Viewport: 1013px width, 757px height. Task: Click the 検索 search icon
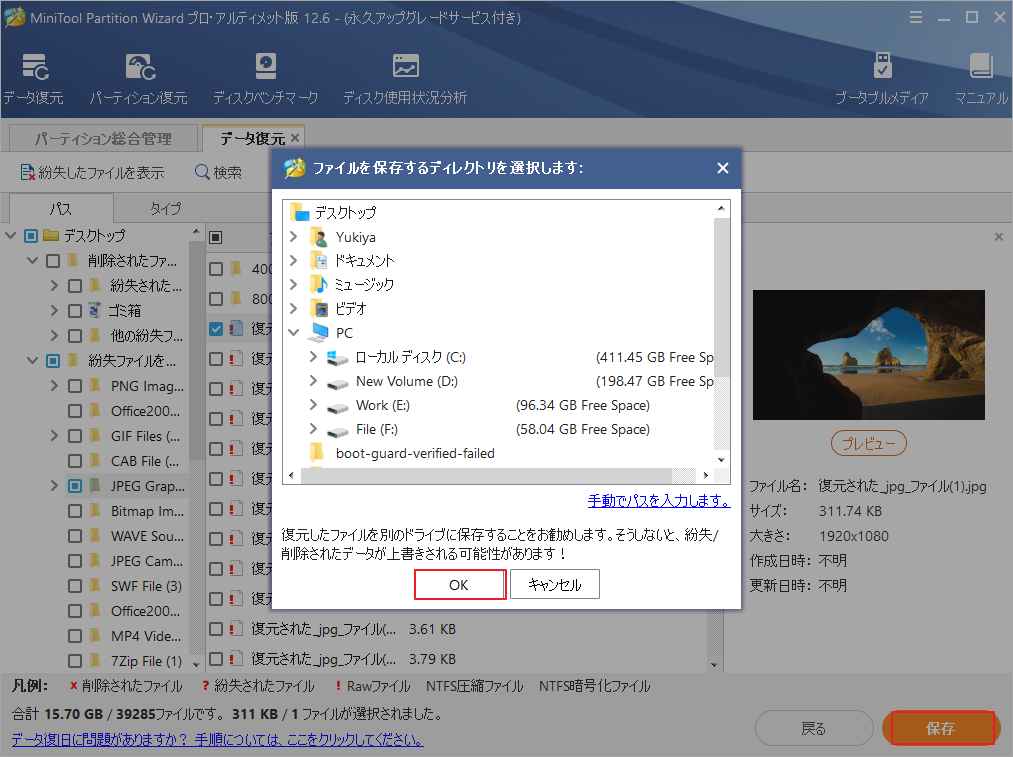point(201,171)
